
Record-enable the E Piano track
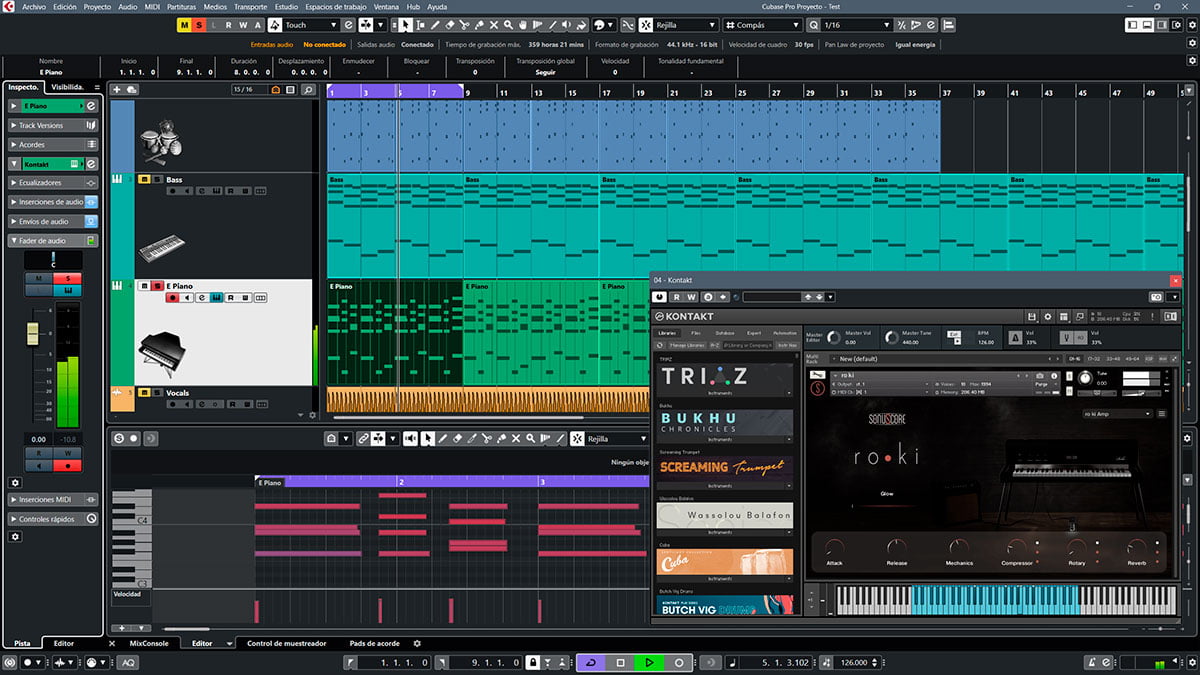(x=173, y=298)
